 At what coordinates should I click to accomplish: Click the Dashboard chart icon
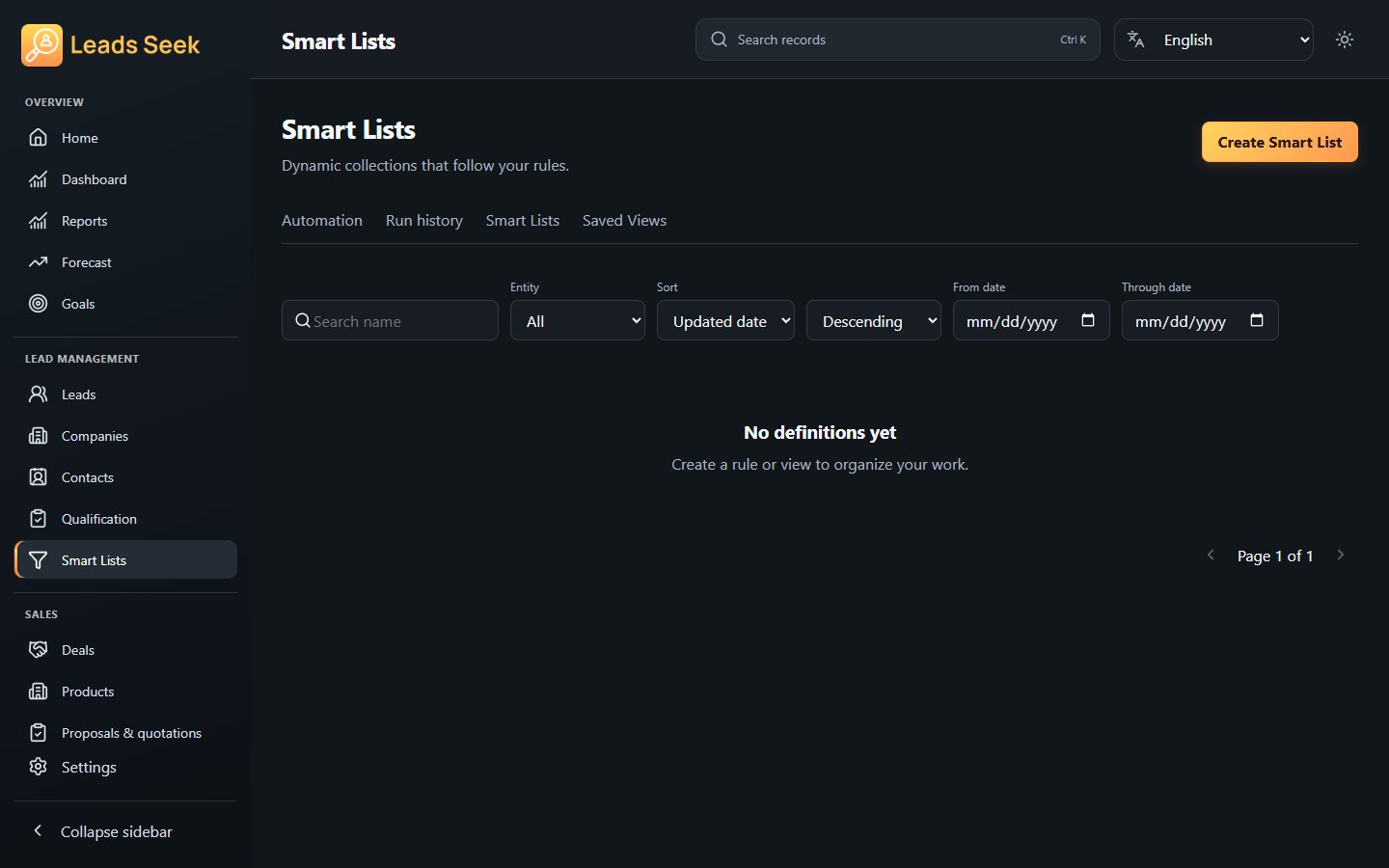[x=38, y=179]
